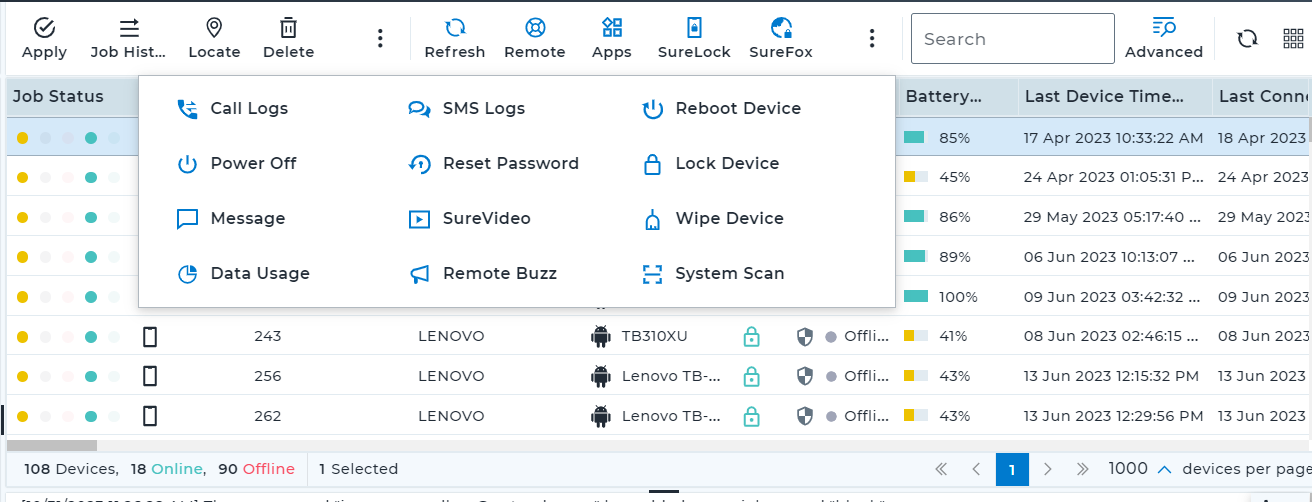
Task: Click the horizontal scrollbar thumb
Action: [x=52, y=445]
